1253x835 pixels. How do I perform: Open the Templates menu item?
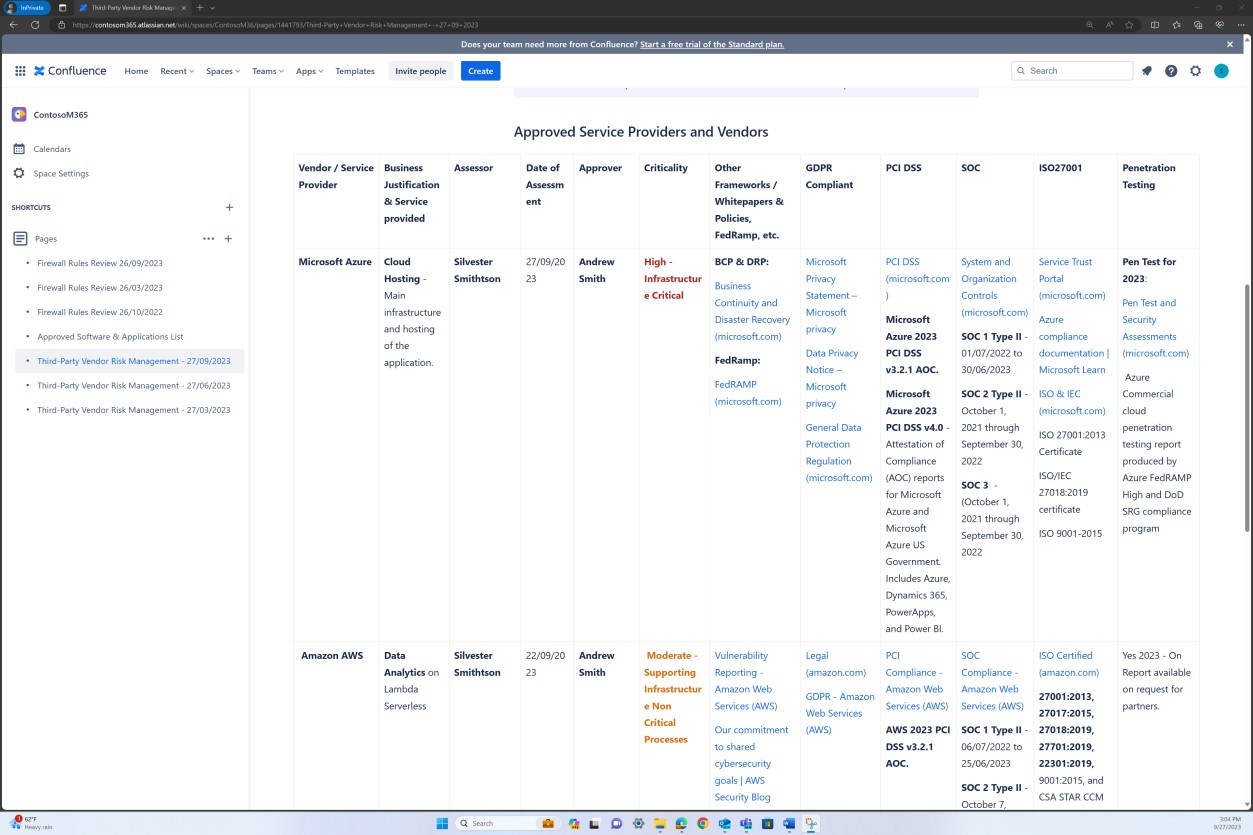pyautogui.click(x=354, y=71)
